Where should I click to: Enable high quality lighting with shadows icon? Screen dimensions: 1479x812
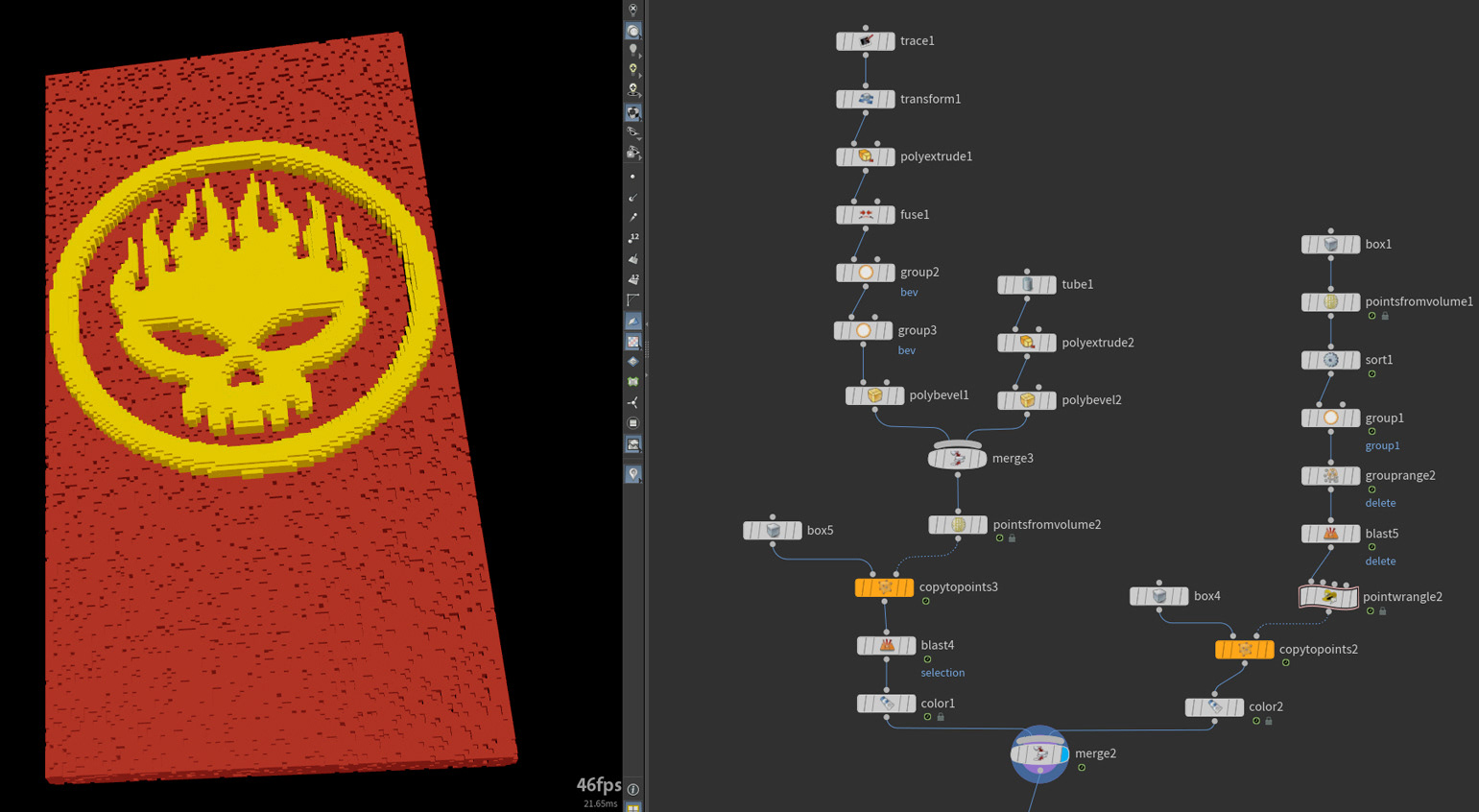[x=633, y=90]
